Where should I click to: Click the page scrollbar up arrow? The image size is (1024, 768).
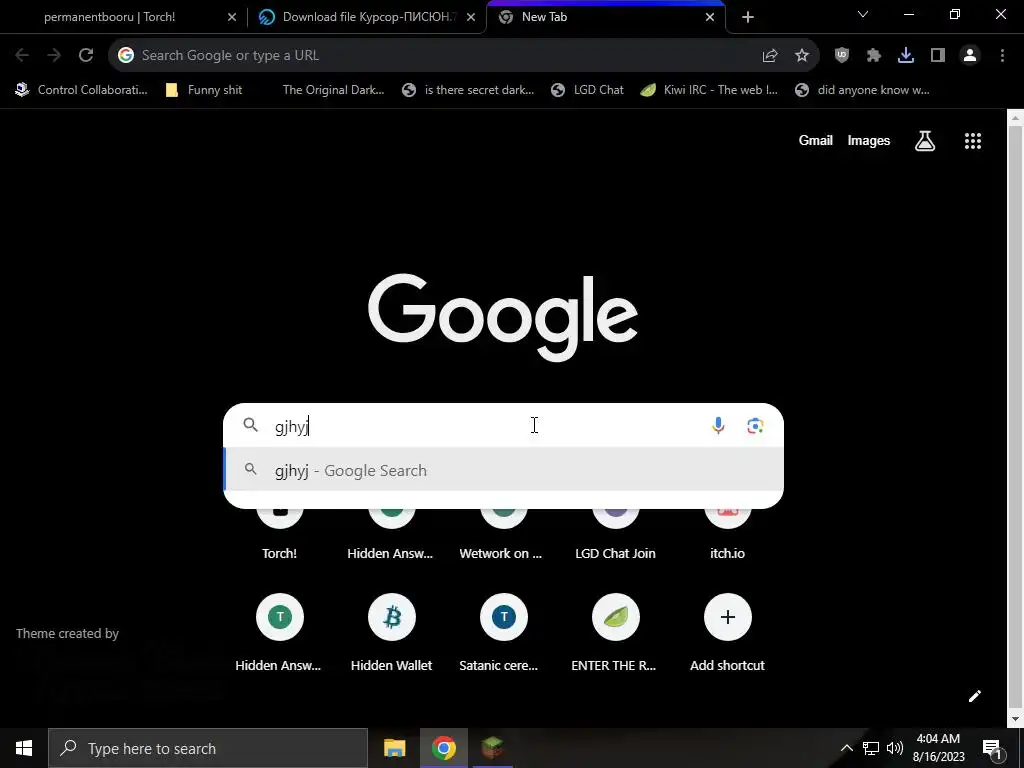1015,118
